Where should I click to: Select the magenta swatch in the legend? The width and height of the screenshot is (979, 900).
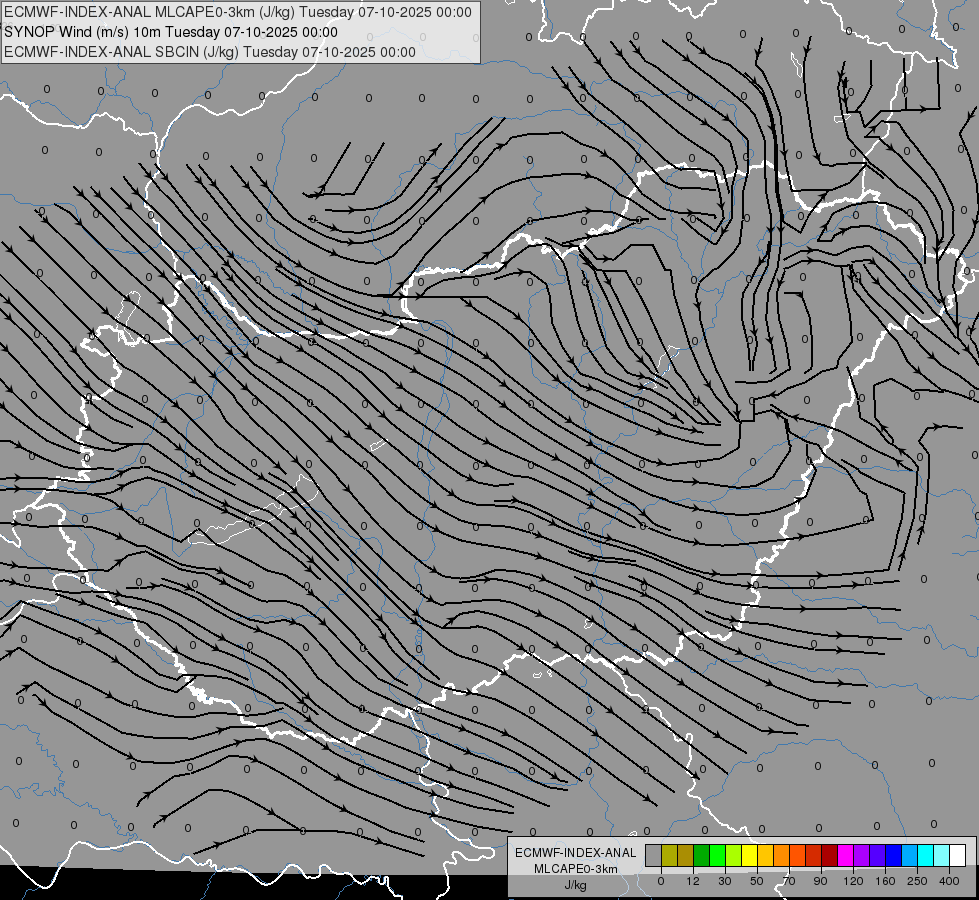[x=845, y=855]
